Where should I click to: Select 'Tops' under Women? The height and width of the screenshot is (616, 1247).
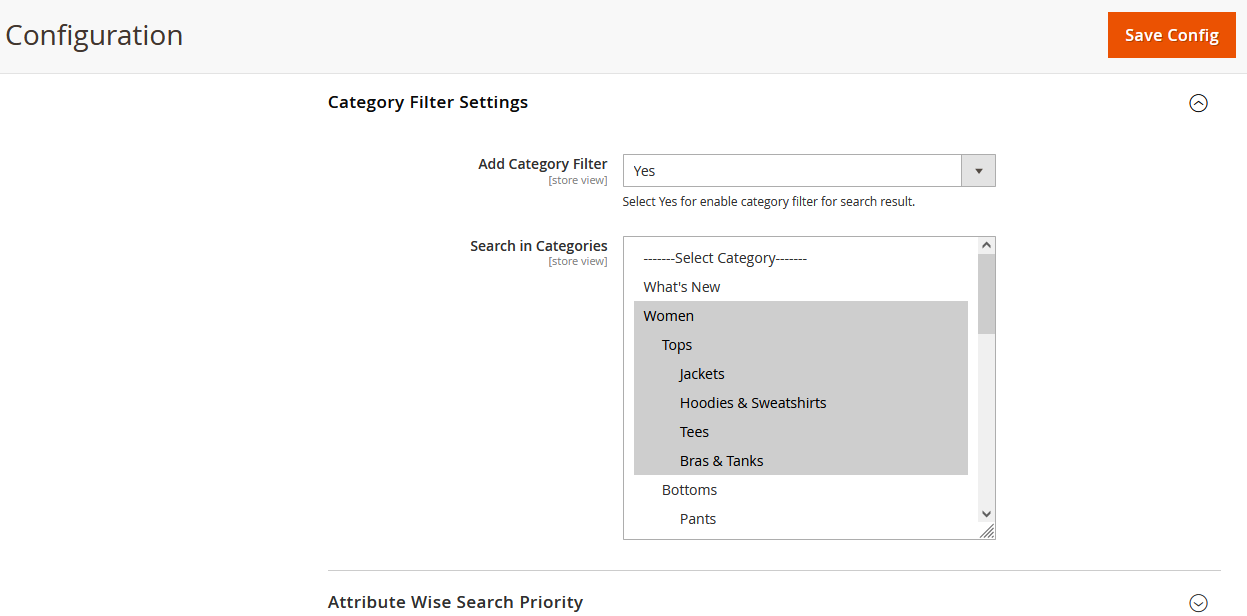[677, 344]
